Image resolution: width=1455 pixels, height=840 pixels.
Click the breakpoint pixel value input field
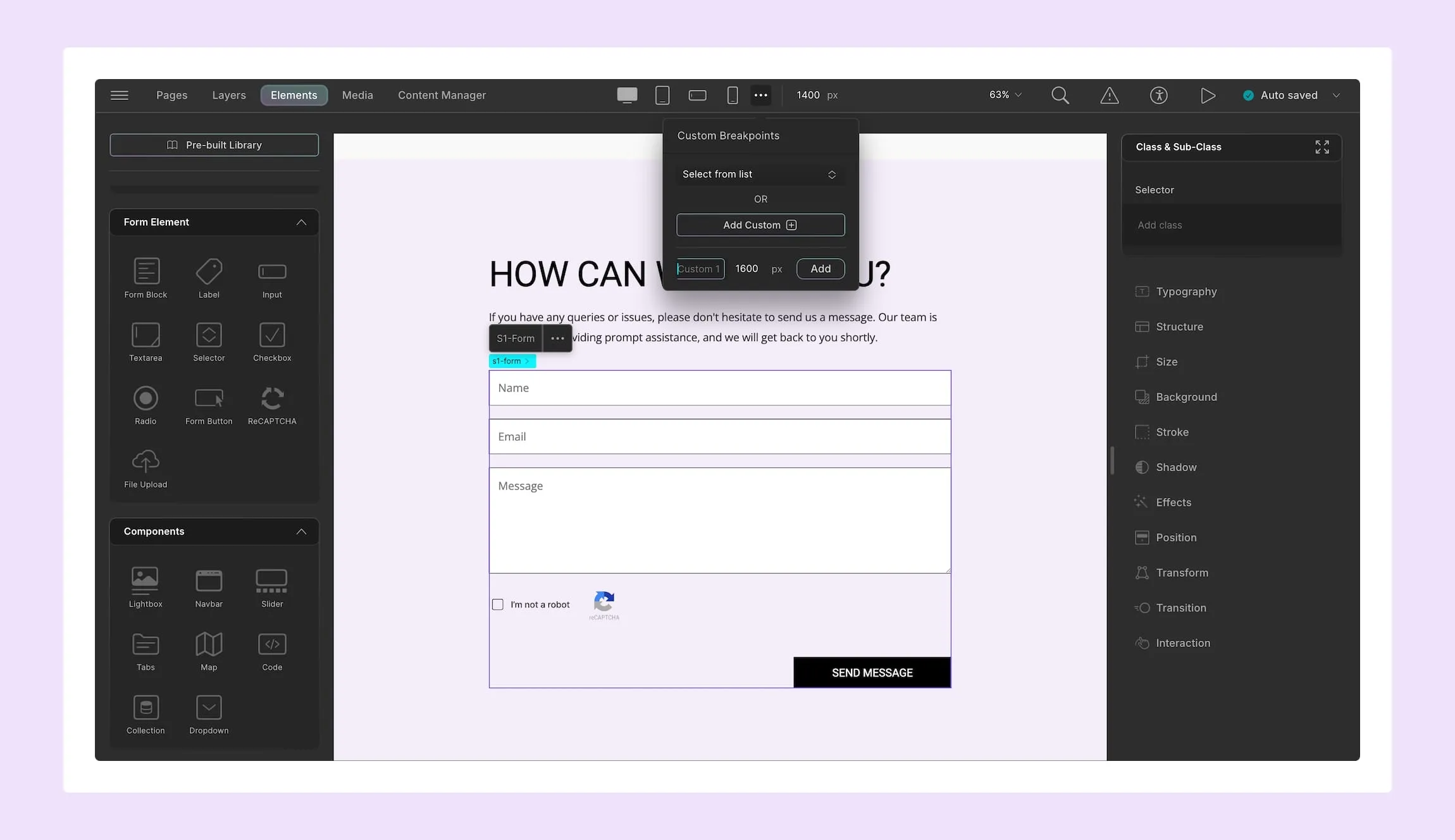[747, 268]
